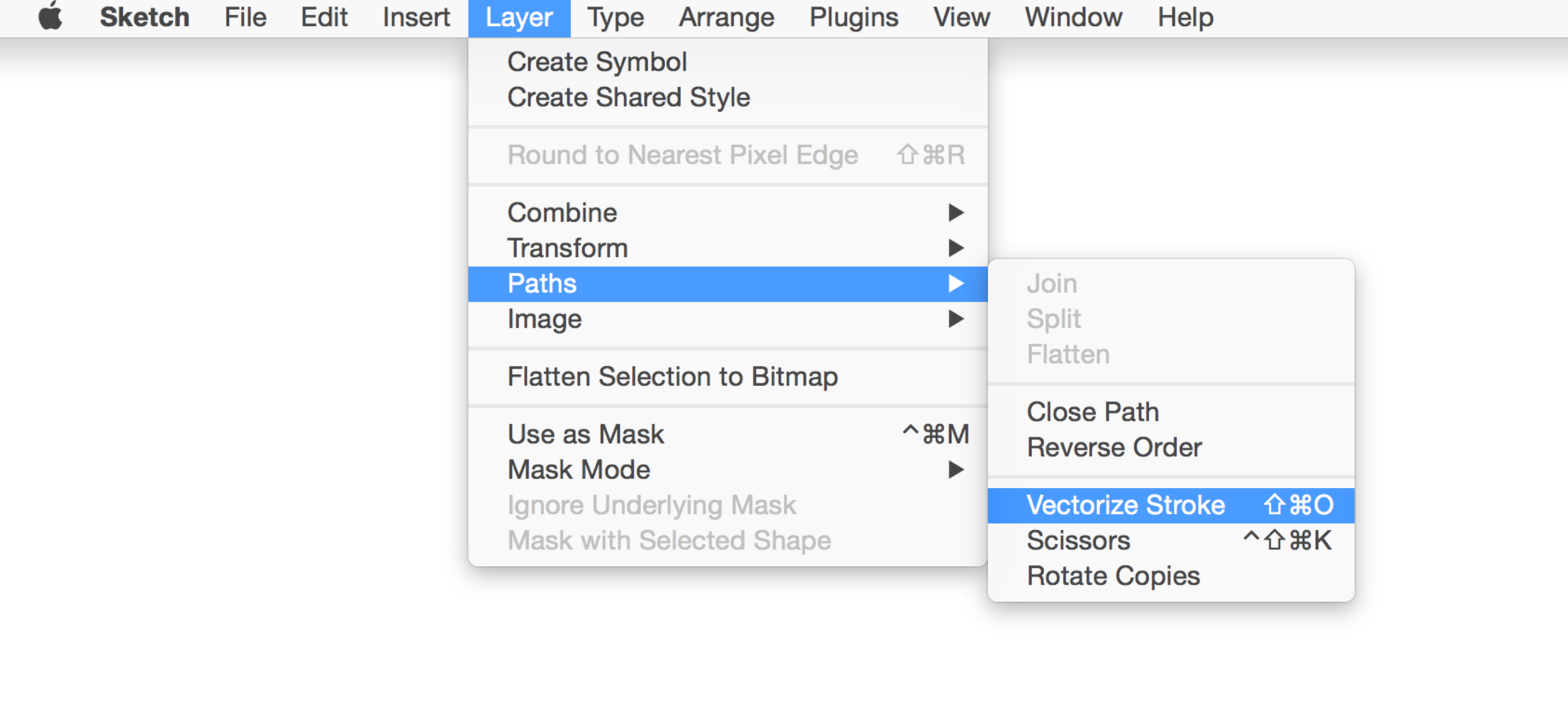This screenshot has height=703, width=1568.
Task: Expand the Combine submenu
Action: coord(562,212)
